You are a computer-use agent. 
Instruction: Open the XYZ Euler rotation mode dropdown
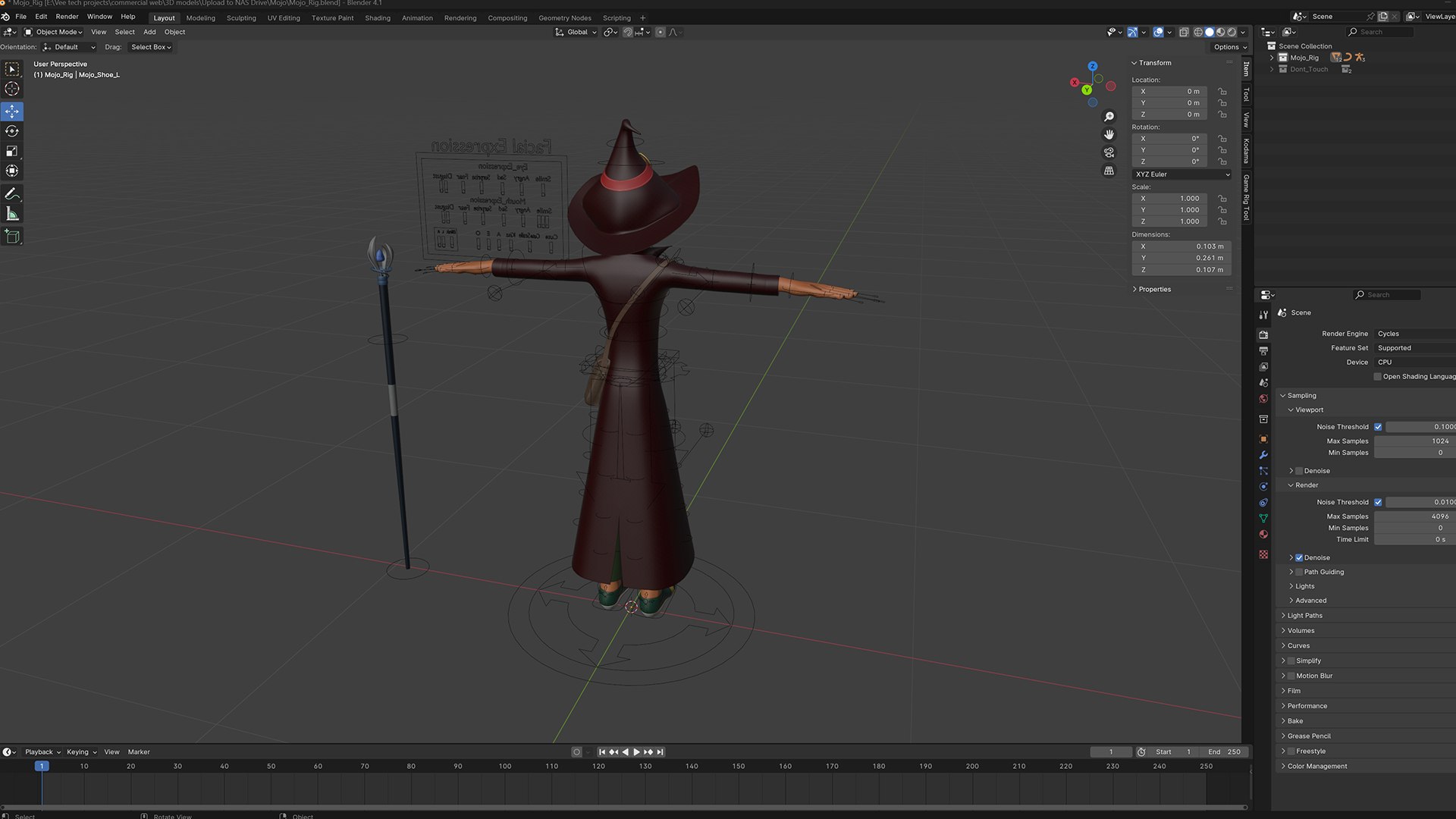click(x=1181, y=174)
